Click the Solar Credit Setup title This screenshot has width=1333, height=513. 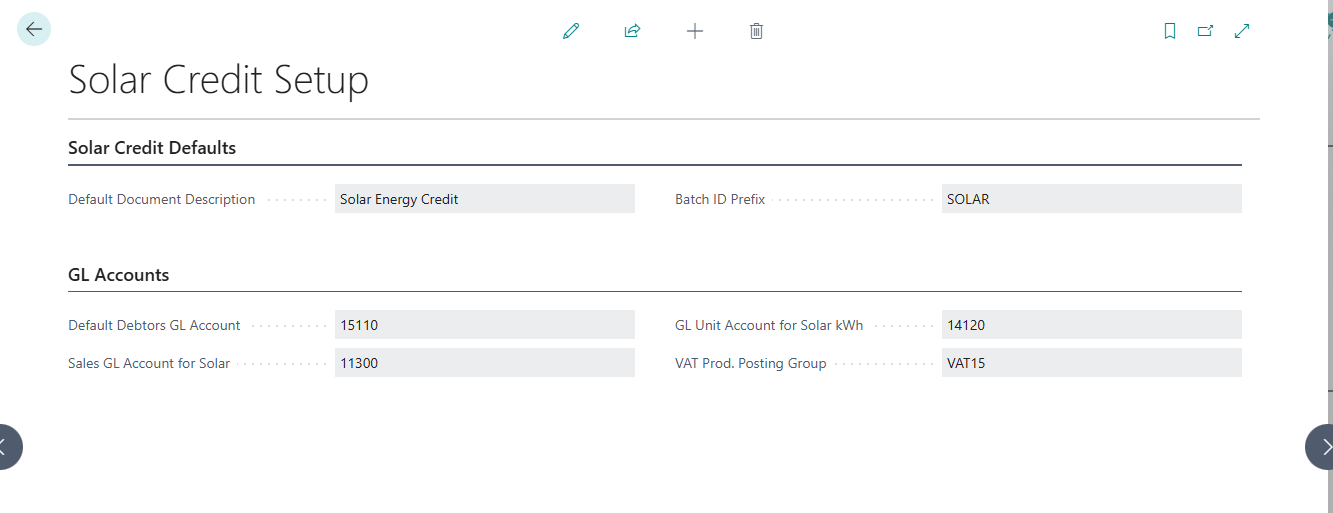[219, 80]
